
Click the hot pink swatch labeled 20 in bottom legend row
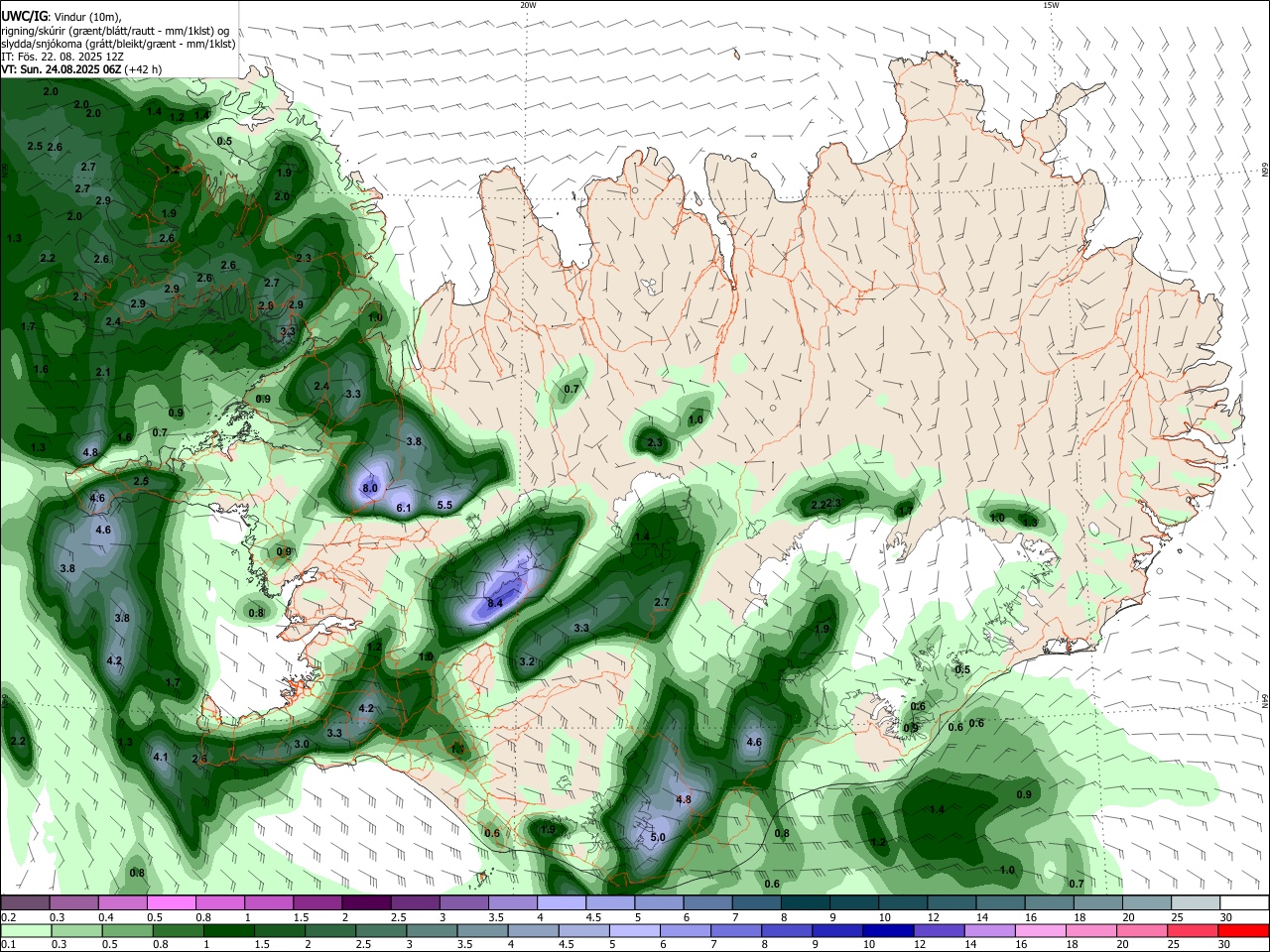[1142, 930]
